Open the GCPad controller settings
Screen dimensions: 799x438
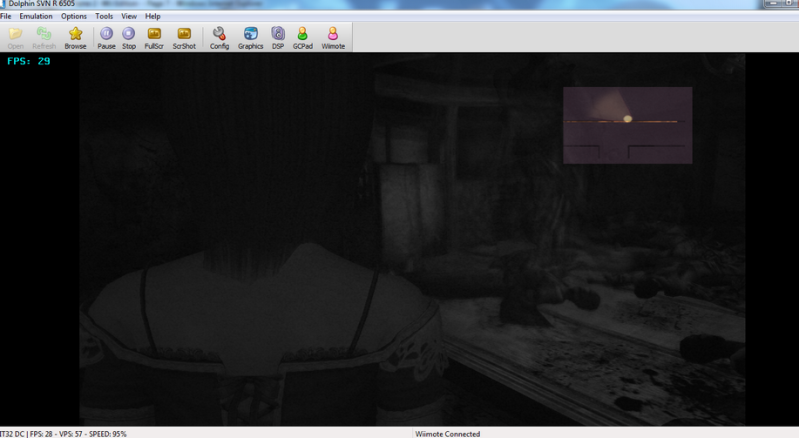coord(302,37)
